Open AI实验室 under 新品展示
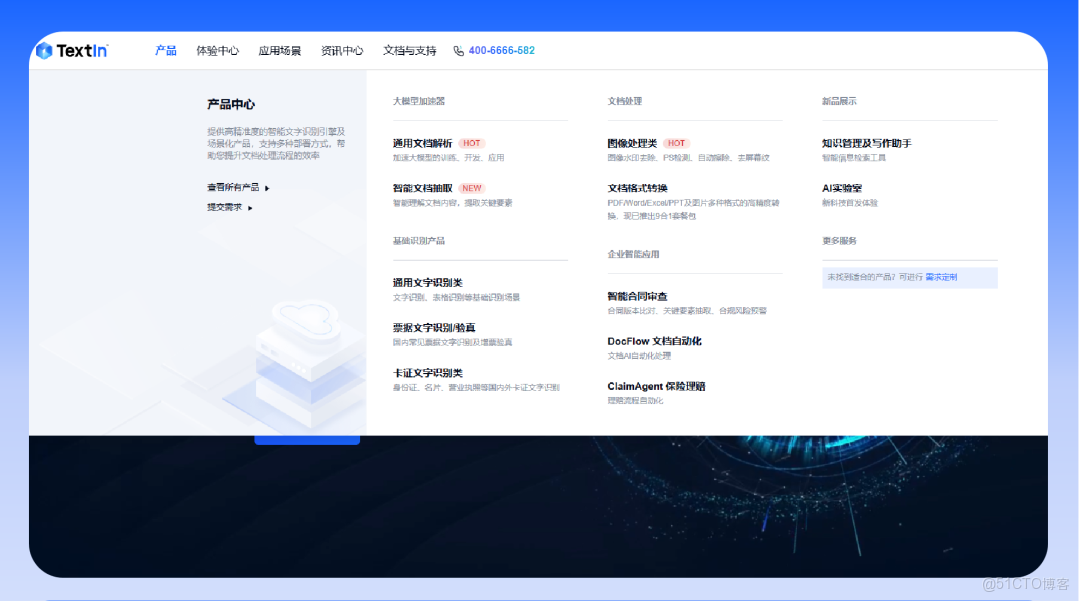The image size is (1080, 601). (841, 187)
